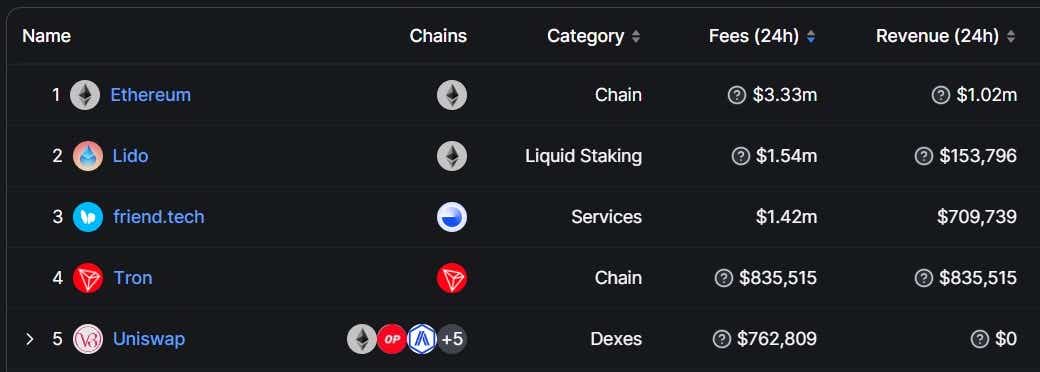This screenshot has height=372, width=1040.
Task: Click the help icon beside Lido $153,796 revenue
Action: [x=923, y=156]
